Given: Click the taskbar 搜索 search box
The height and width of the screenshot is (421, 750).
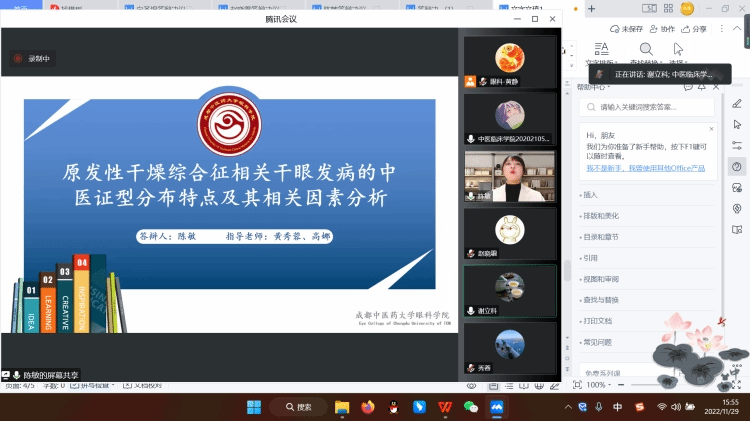Looking at the screenshot, I should click(x=298, y=407).
